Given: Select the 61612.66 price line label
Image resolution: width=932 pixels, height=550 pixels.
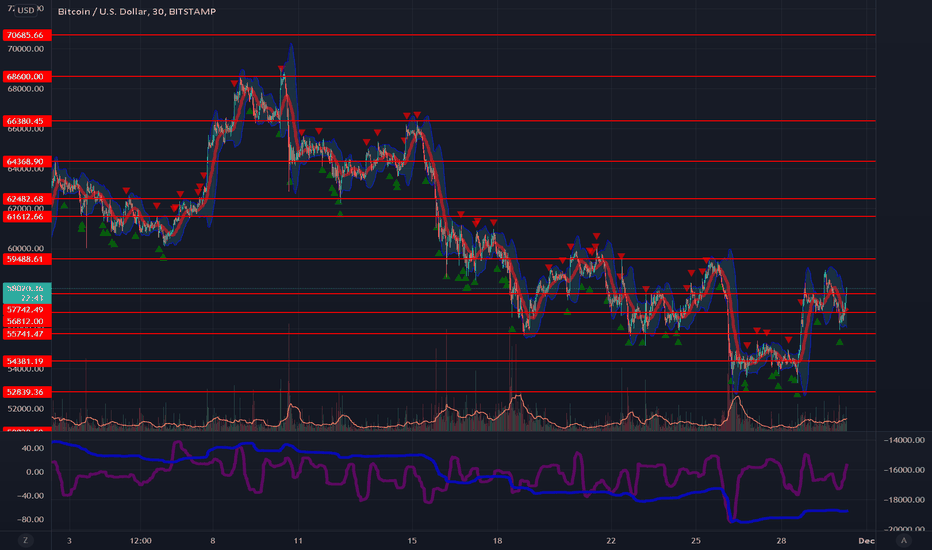Looking at the screenshot, I should click(27, 216).
